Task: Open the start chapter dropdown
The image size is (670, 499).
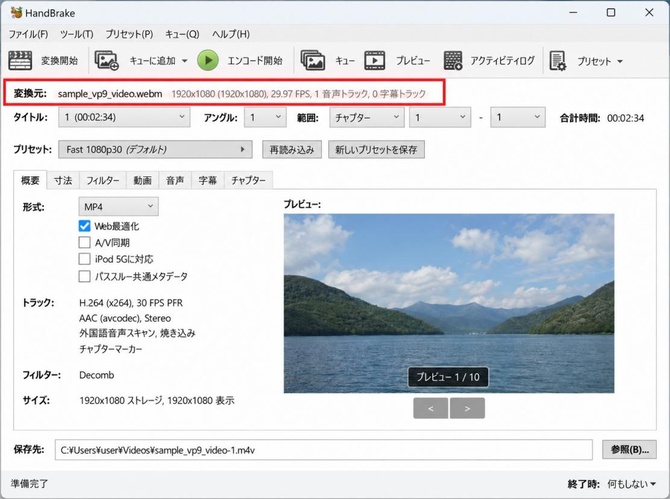Action: pos(440,117)
